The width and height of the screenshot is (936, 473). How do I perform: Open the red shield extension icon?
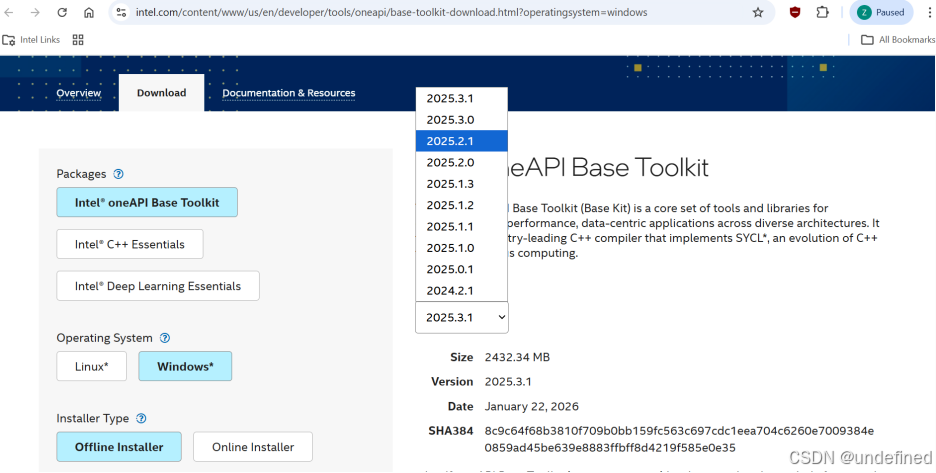pos(795,13)
